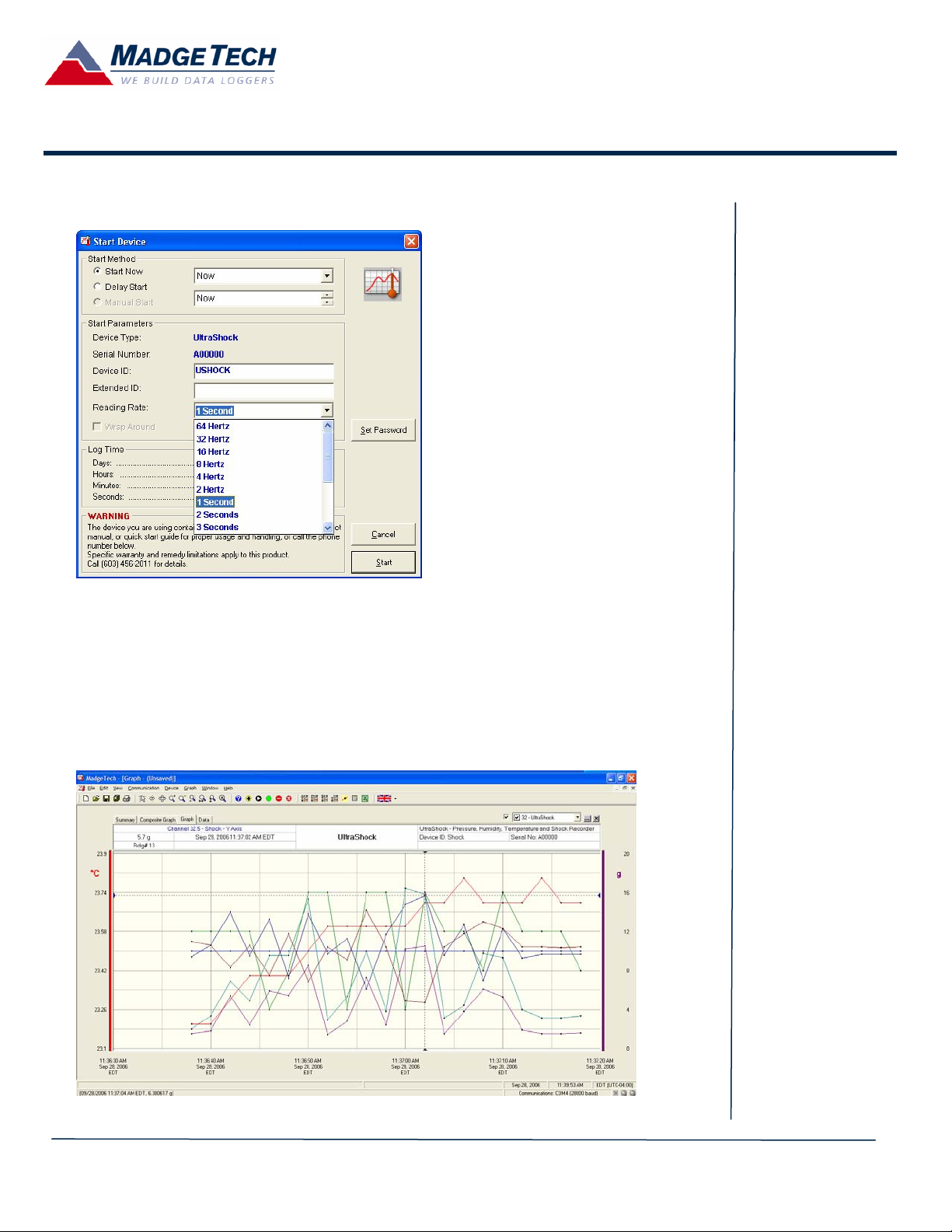
Task: Choose 2 Hertz from reading rate list
Action: (211, 490)
